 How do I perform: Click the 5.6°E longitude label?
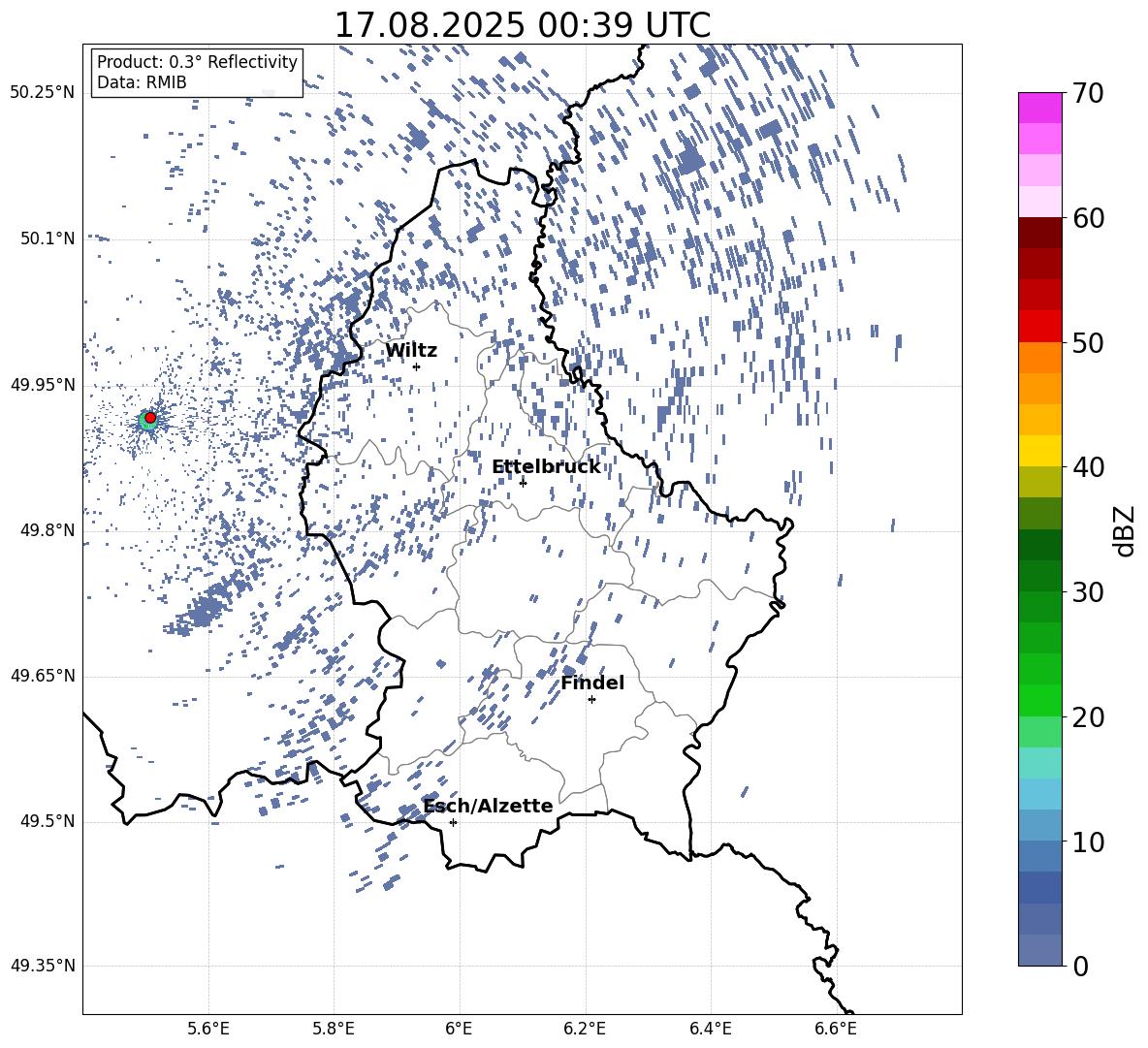(x=208, y=1029)
